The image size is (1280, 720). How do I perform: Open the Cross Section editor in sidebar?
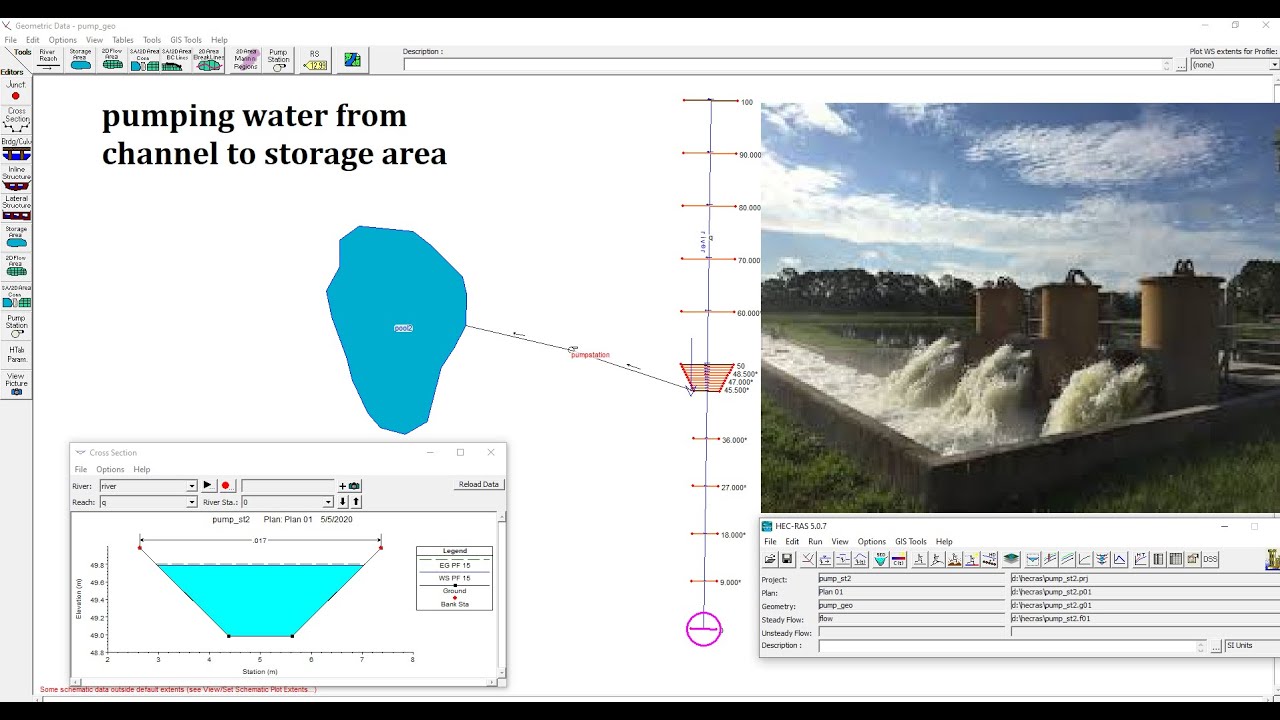[x=16, y=119]
